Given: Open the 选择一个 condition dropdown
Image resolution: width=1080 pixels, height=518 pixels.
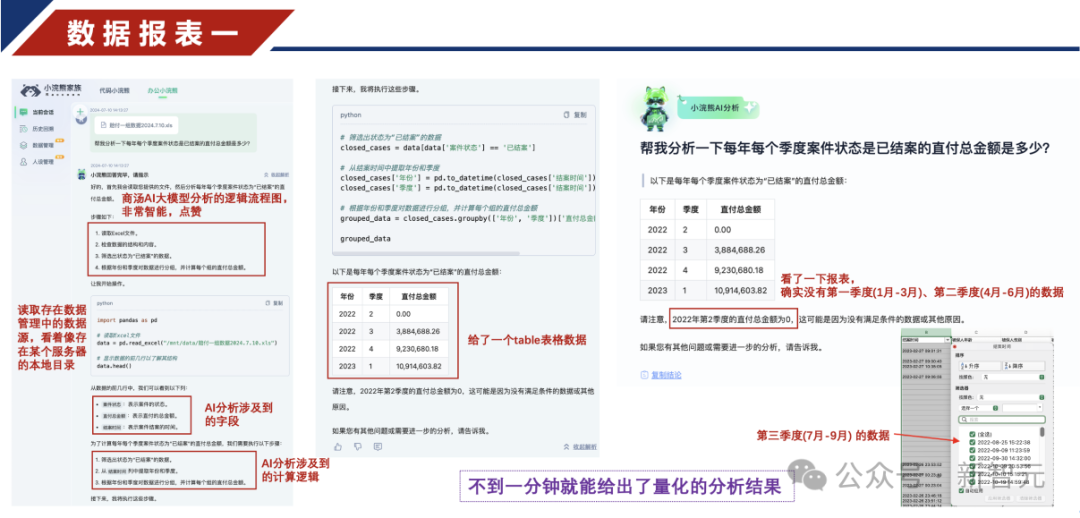Looking at the screenshot, I should (979, 408).
